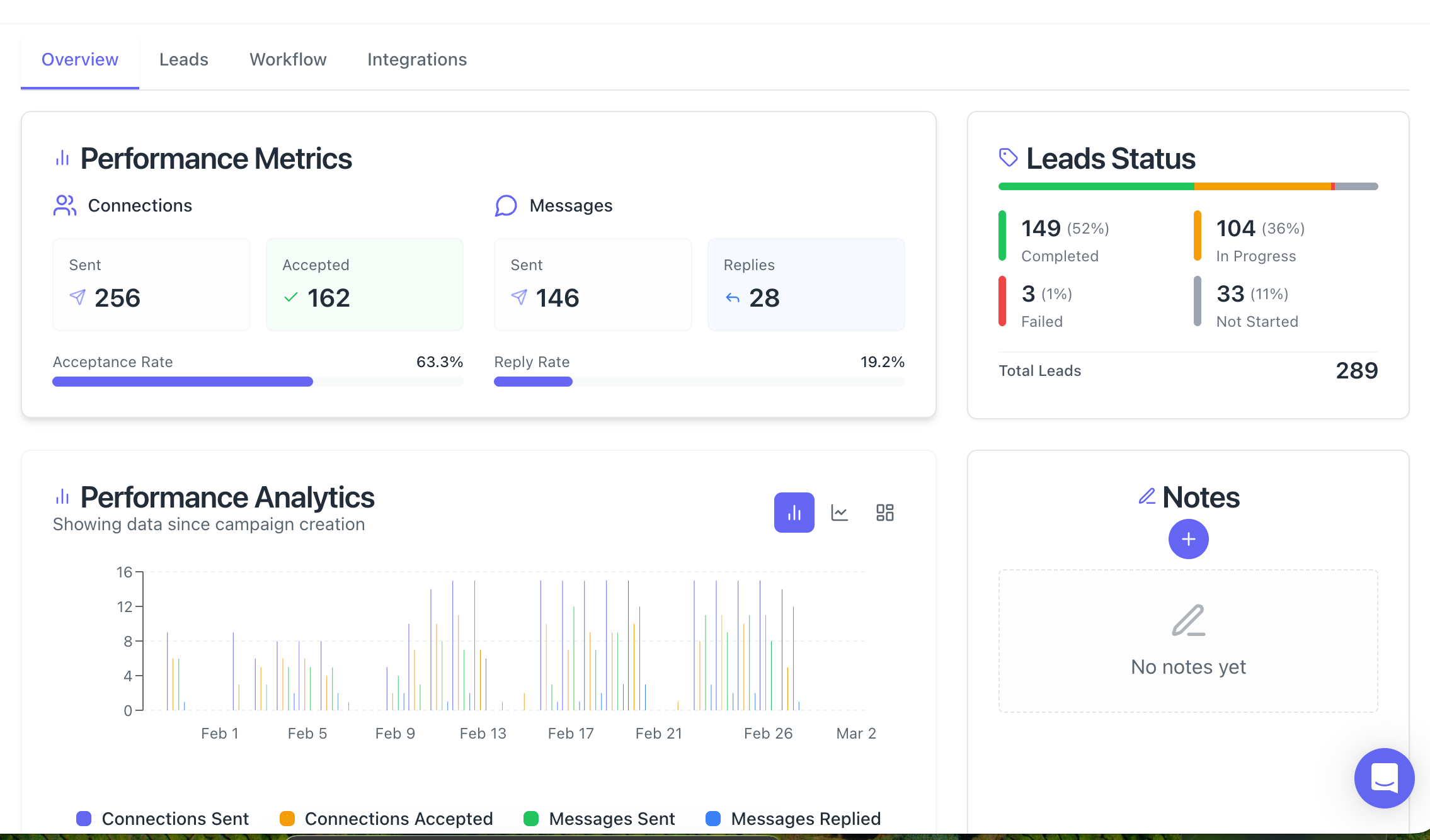Switch to the Workflow tab
The width and height of the screenshot is (1430, 840).
point(288,59)
